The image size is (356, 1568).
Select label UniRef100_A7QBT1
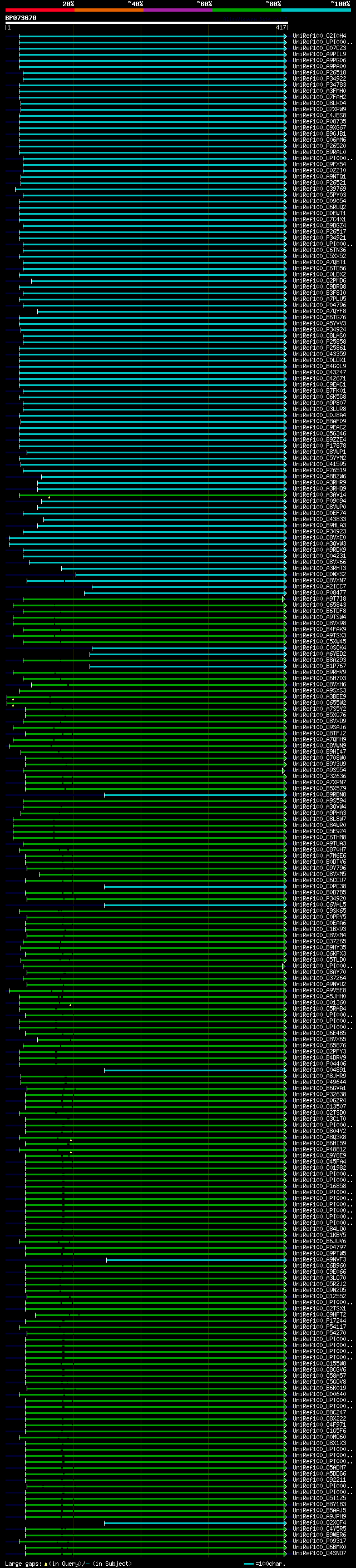click(x=319, y=263)
